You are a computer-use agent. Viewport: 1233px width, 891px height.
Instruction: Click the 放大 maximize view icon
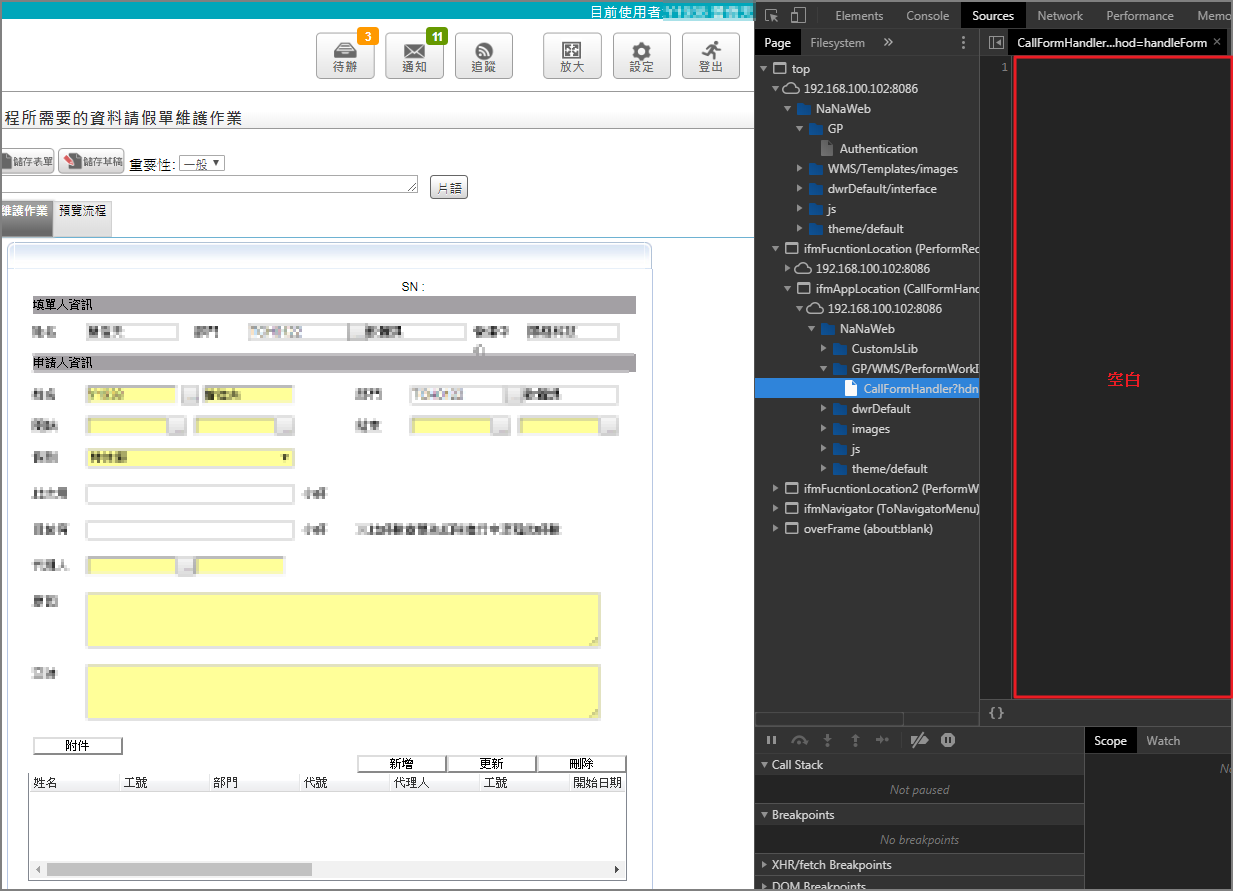pyautogui.click(x=572, y=56)
